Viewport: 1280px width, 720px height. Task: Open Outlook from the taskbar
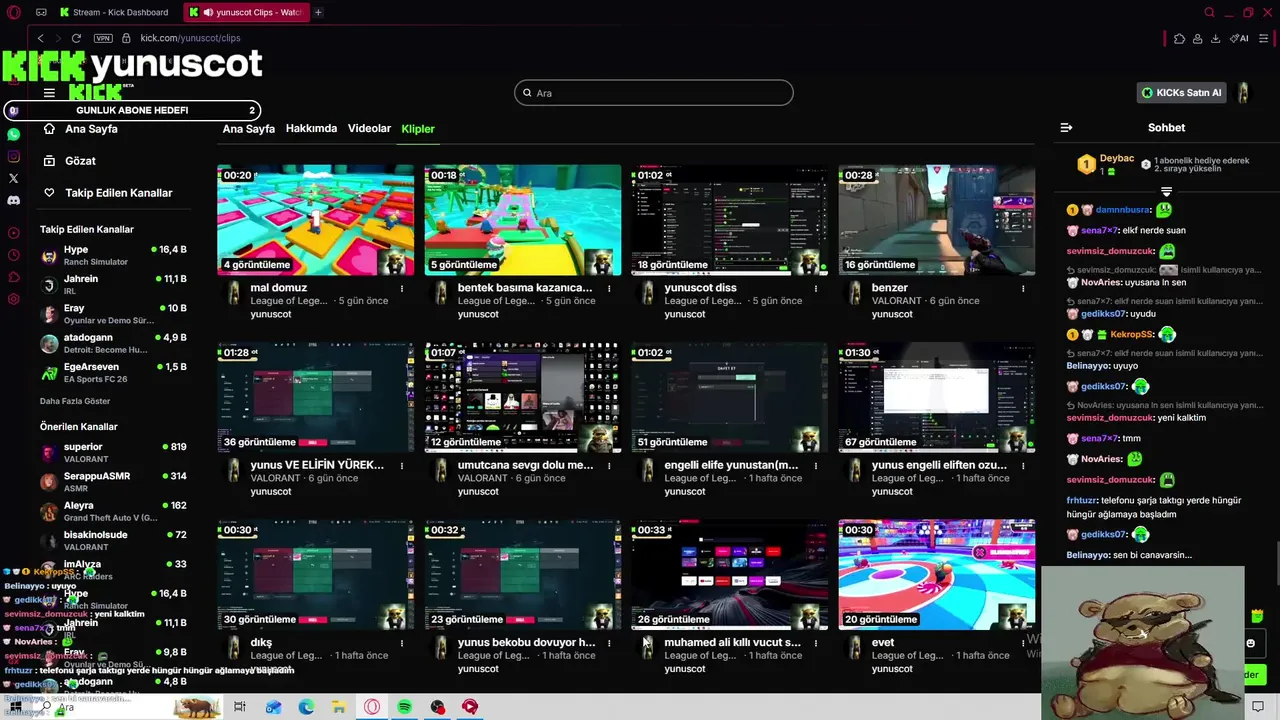coord(273,707)
